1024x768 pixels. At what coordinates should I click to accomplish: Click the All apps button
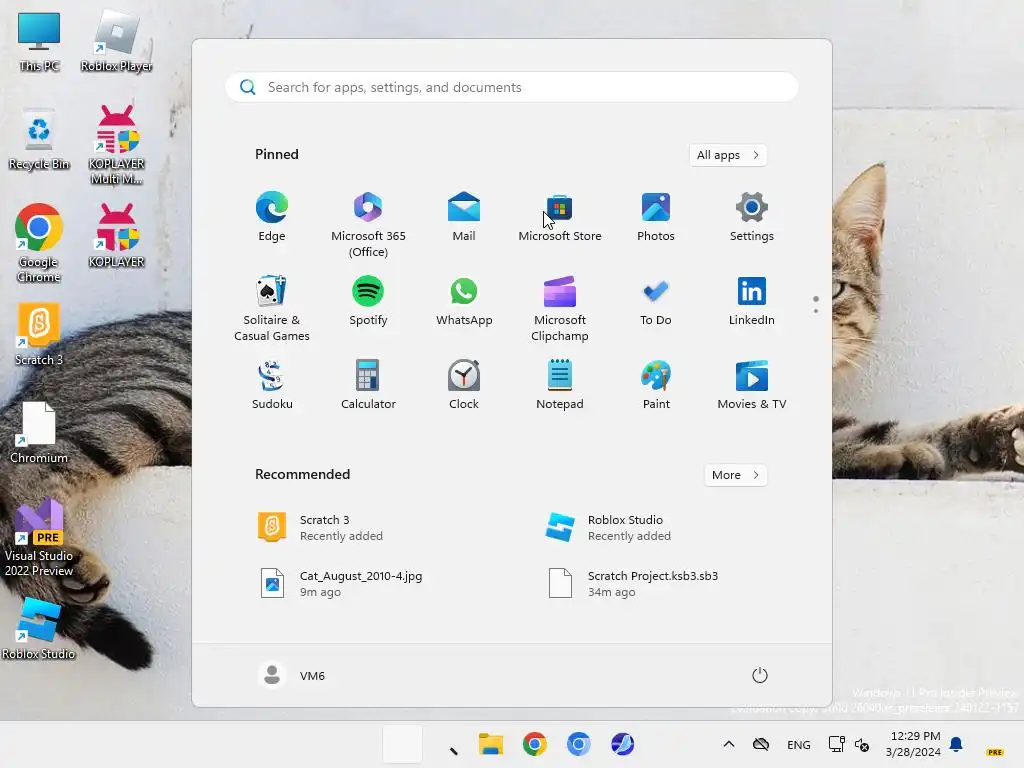(728, 155)
